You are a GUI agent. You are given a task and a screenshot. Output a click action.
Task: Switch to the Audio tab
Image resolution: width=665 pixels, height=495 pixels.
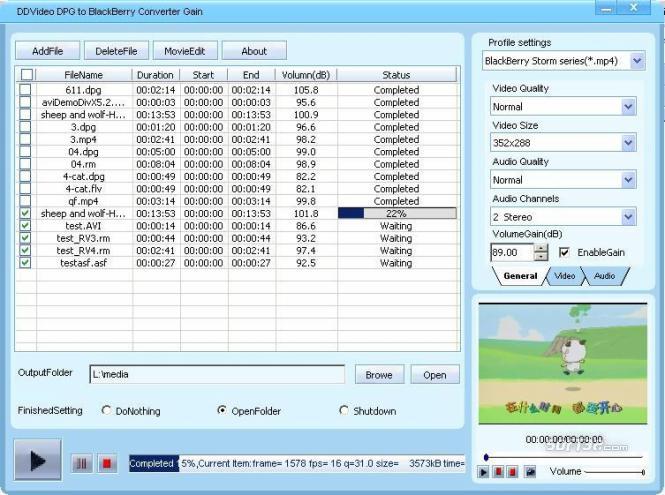pos(604,276)
